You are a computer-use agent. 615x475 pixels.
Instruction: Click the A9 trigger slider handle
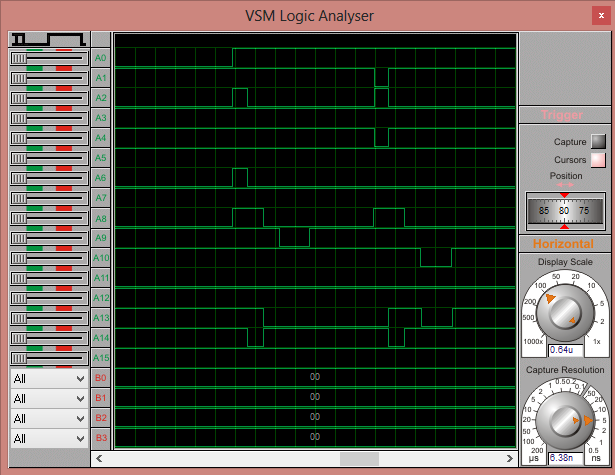pos(19,238)
